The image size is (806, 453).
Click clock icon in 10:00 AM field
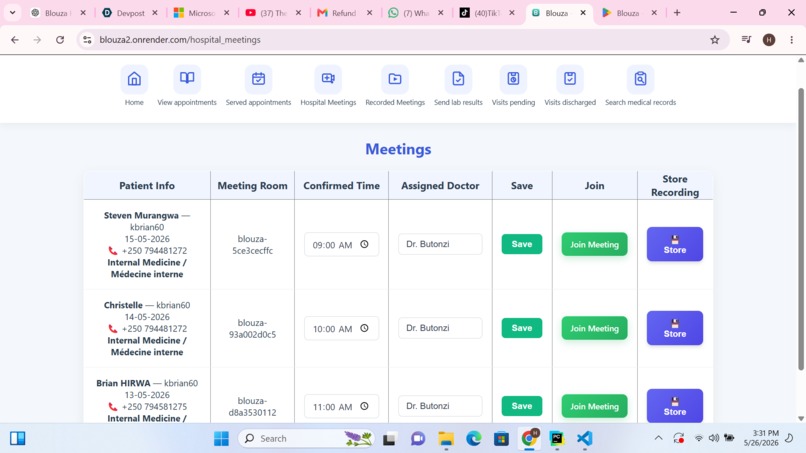(364, 328)
